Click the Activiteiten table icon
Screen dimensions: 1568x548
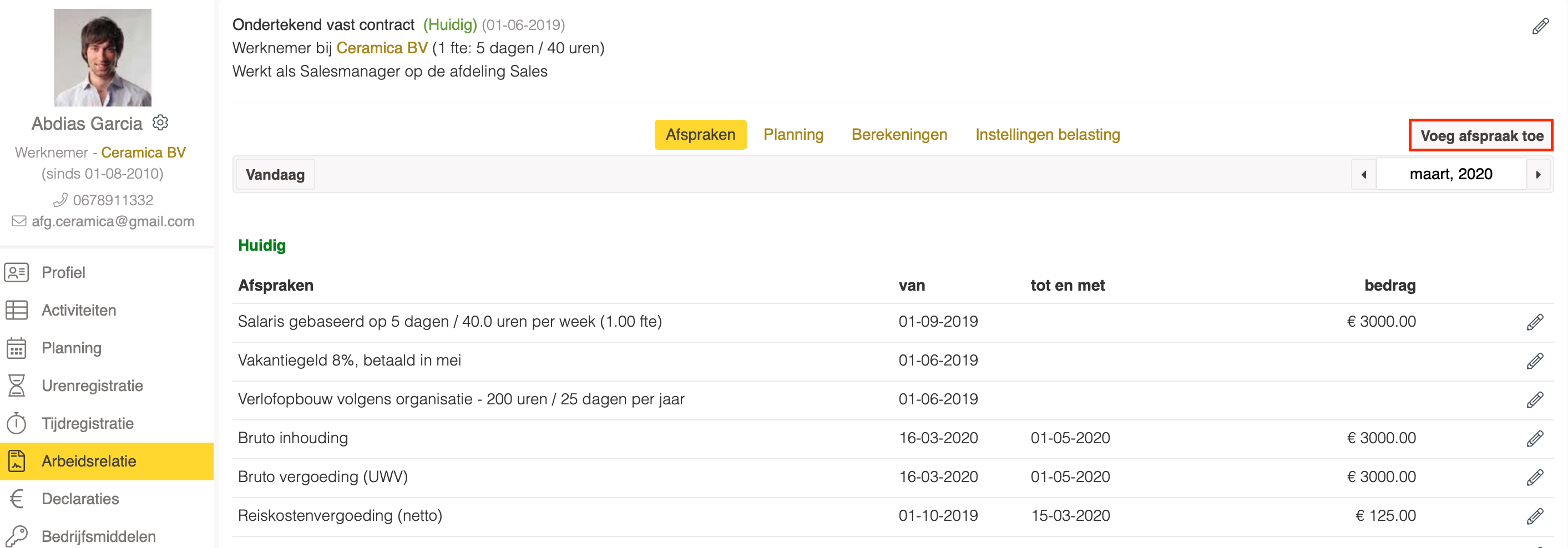[x=17, y=310]
